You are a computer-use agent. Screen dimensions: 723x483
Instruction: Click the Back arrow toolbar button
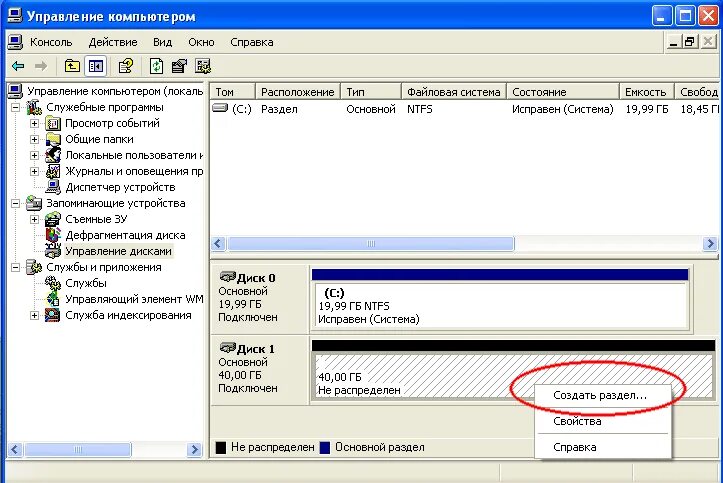point(18,66)
